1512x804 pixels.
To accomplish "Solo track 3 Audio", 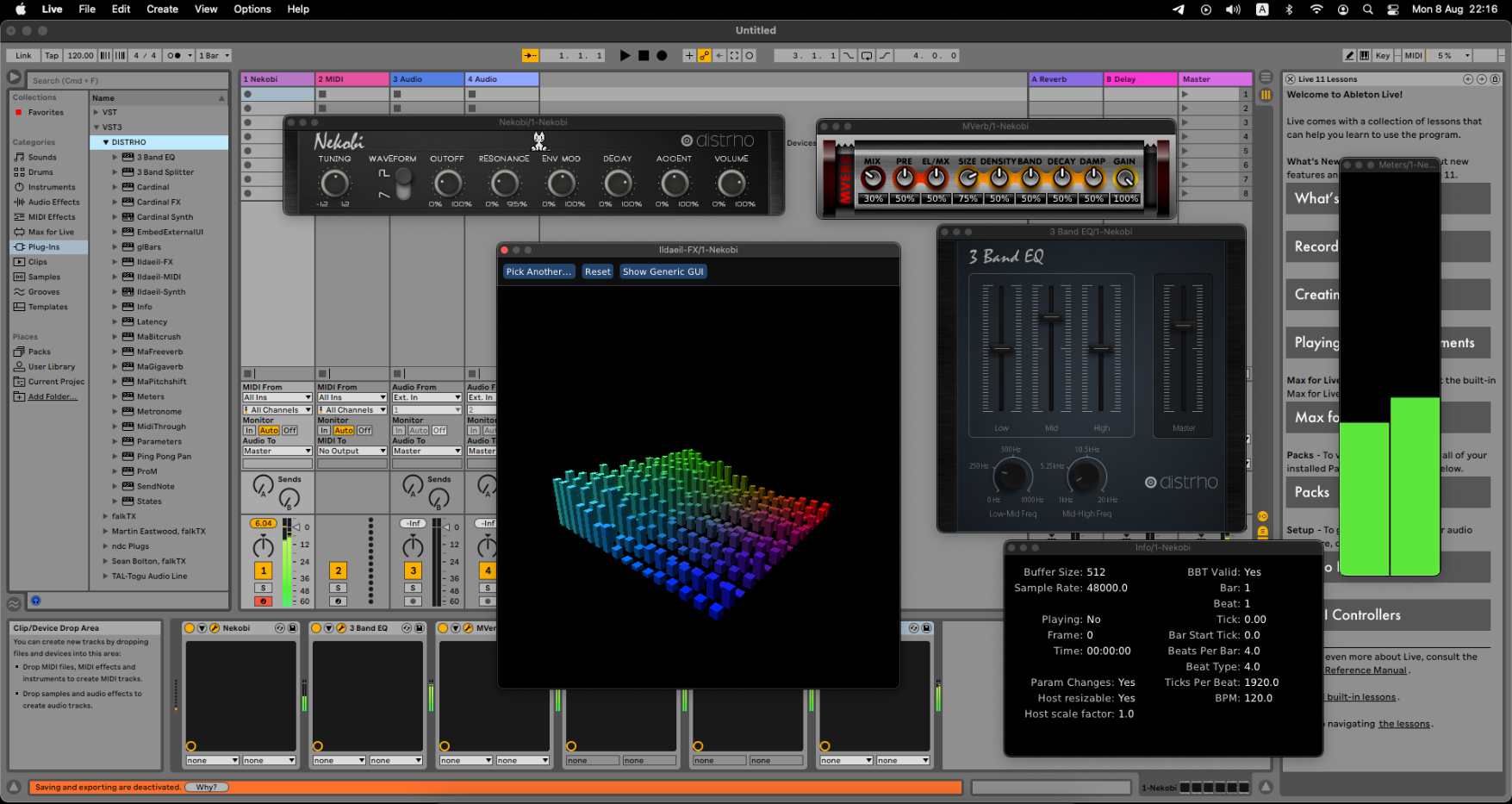I will [x=414, y=589].
